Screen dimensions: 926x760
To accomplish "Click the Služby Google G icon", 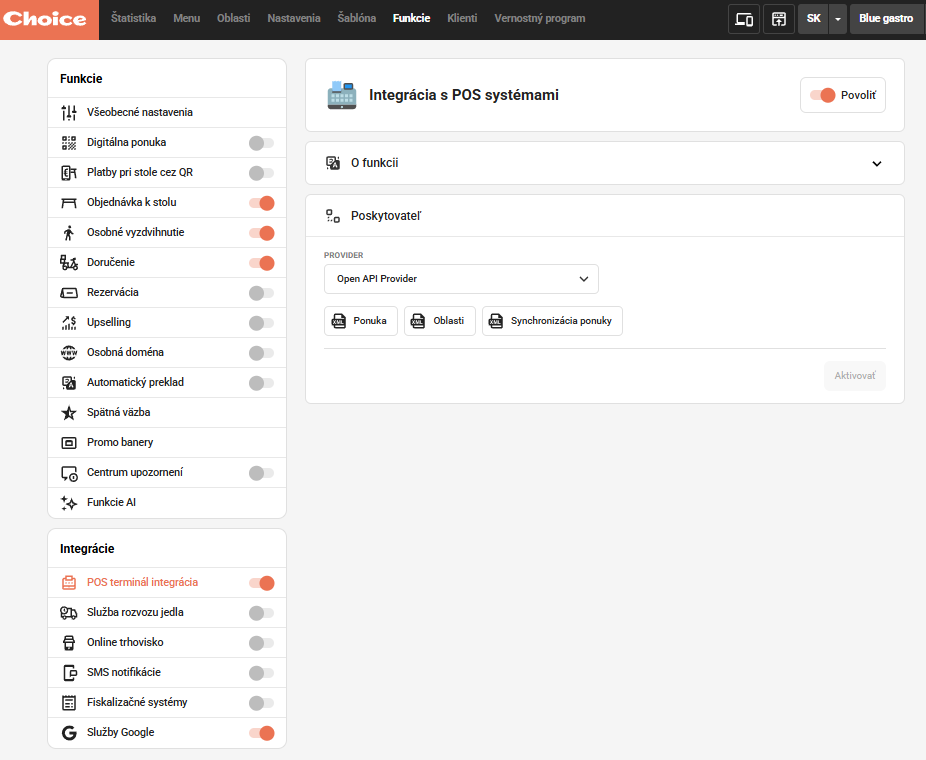I will [69, 733].
